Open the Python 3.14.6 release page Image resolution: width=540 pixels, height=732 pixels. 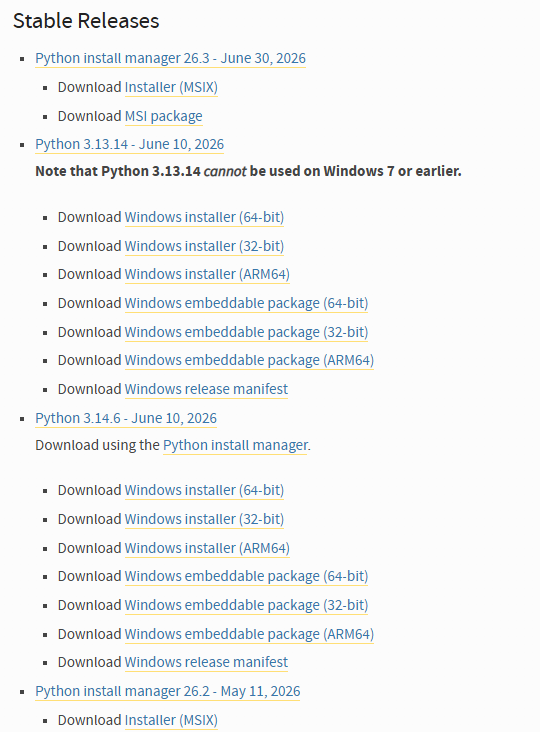(x=126, y=418)
